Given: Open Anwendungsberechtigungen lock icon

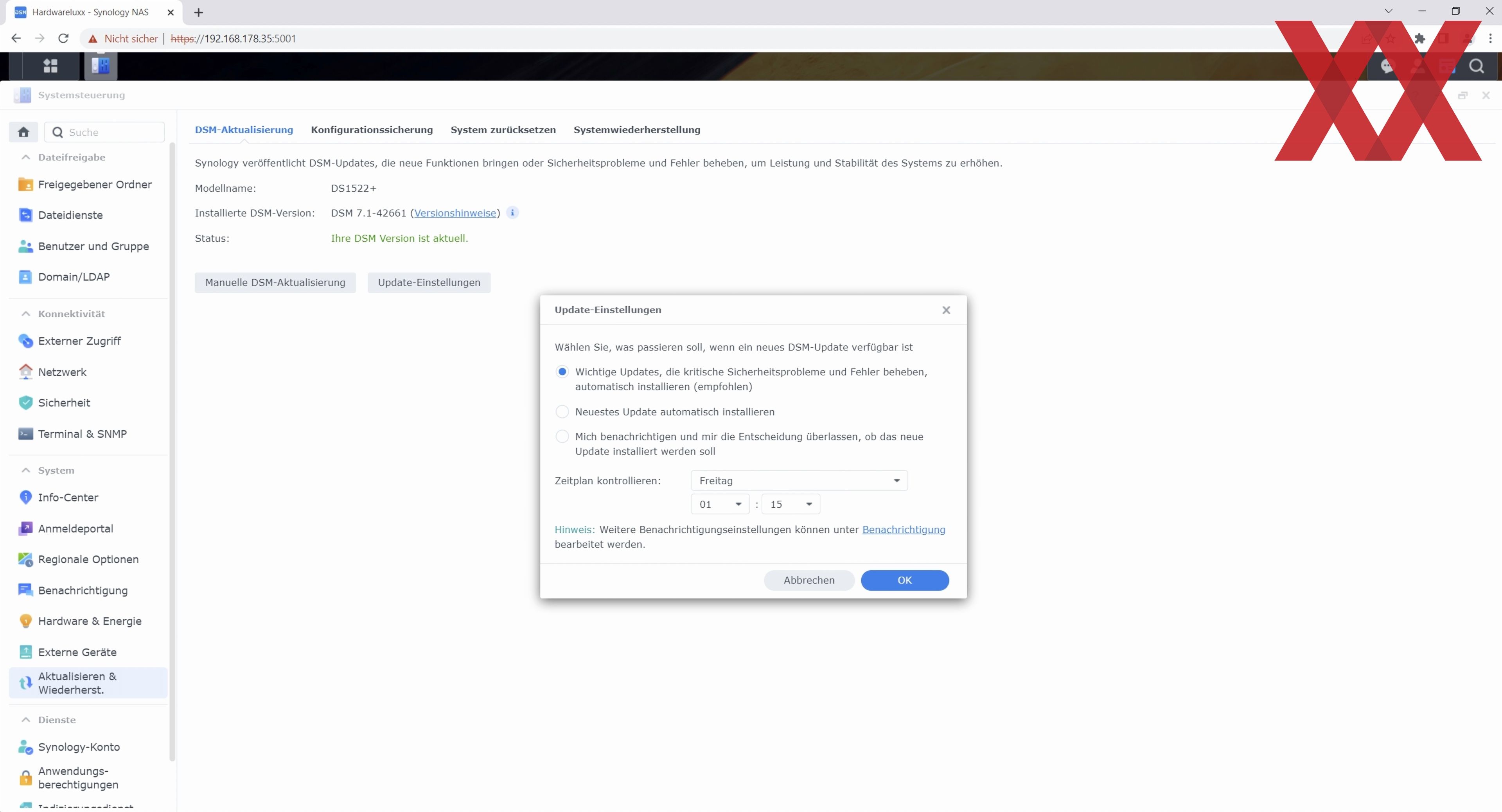Looking at the screenshot, I should (25, 778).
